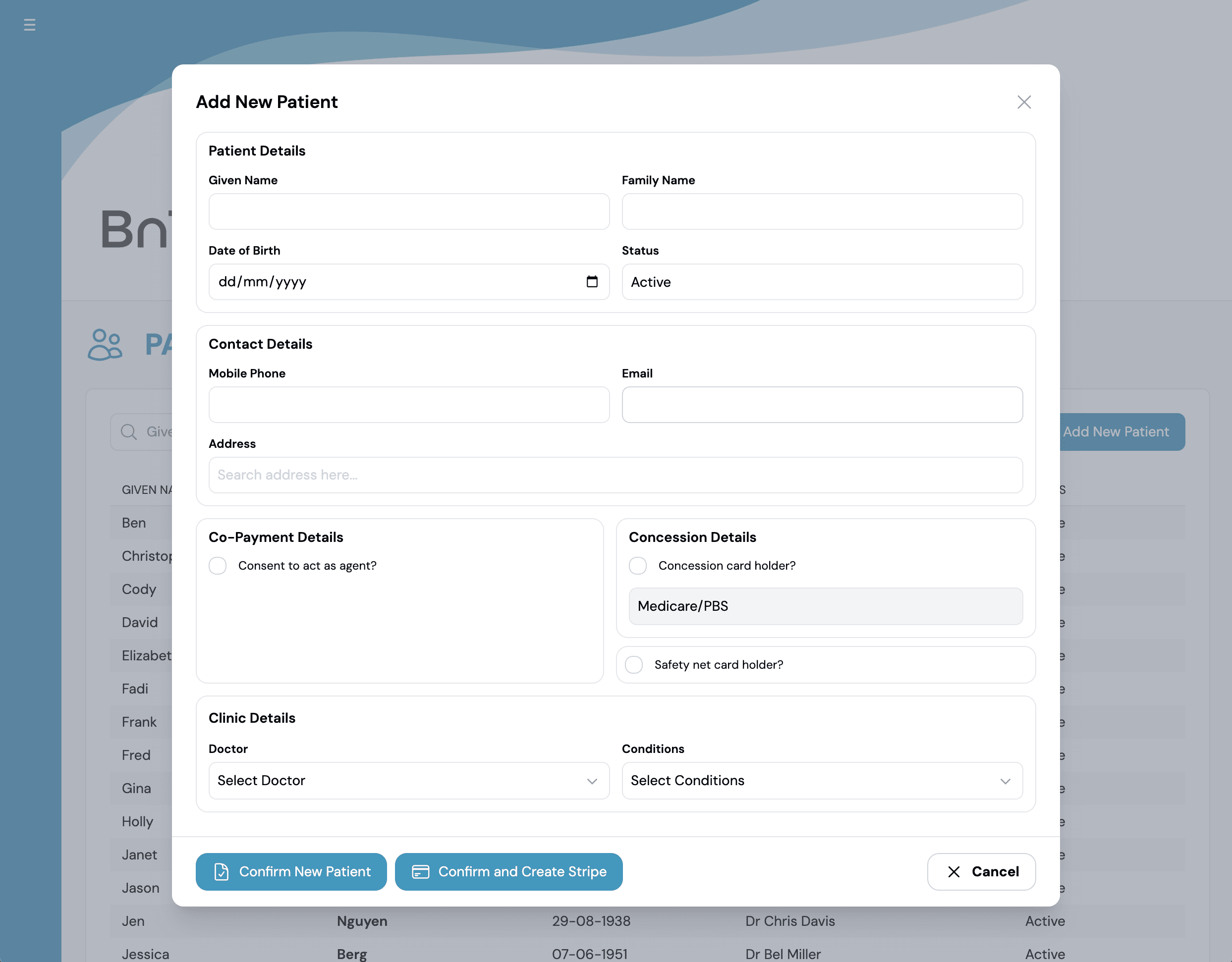The height and width of the screenshot is (962, 1232).
Task: Open the Medicare/PBS concession type field
Action: point(826,606)
